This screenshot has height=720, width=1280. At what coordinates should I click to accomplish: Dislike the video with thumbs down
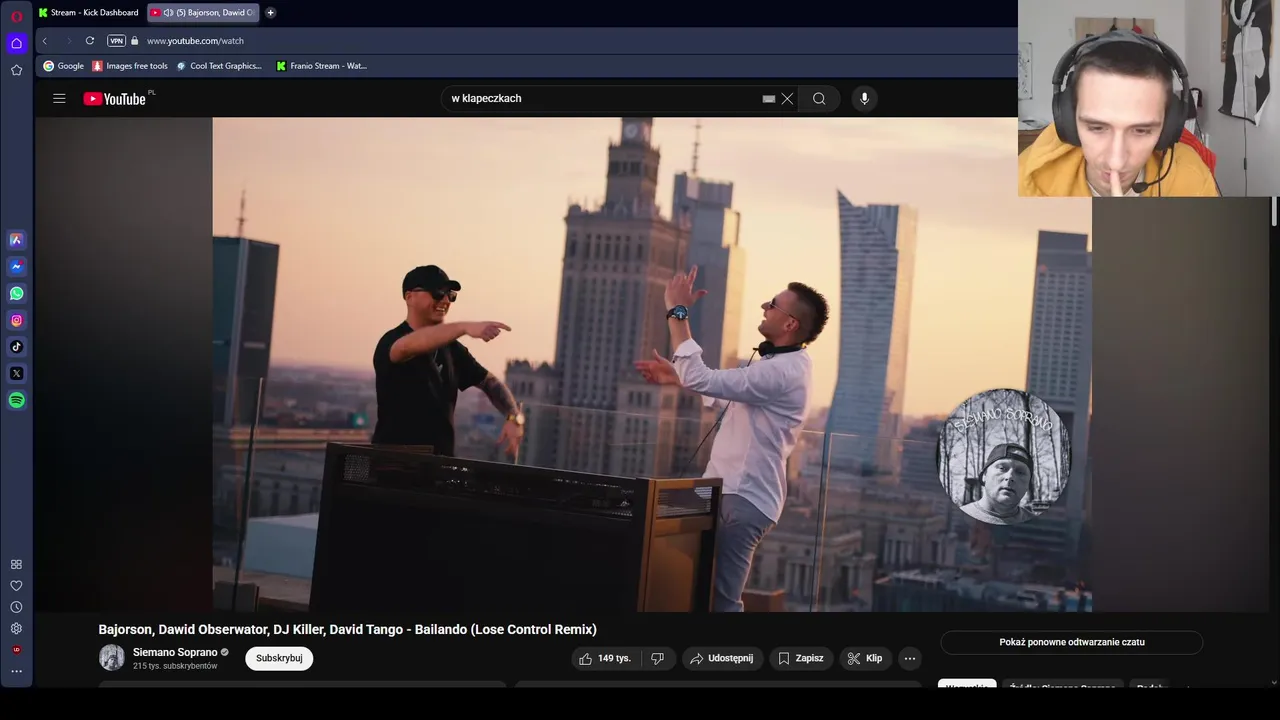pyautogui.click(x=657, y=658)
